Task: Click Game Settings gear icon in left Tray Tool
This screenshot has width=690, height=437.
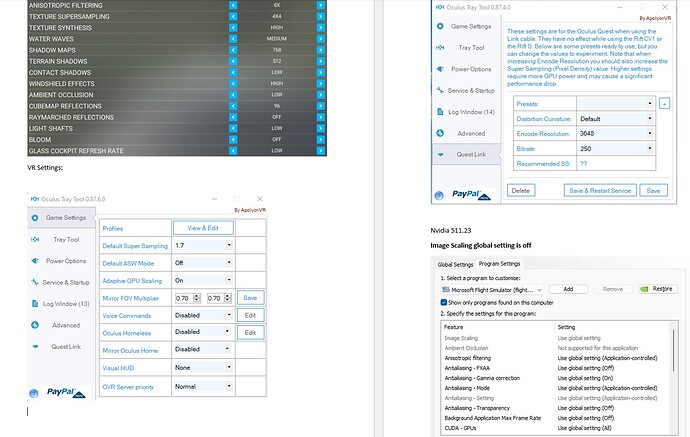Action: click(35, 217)
